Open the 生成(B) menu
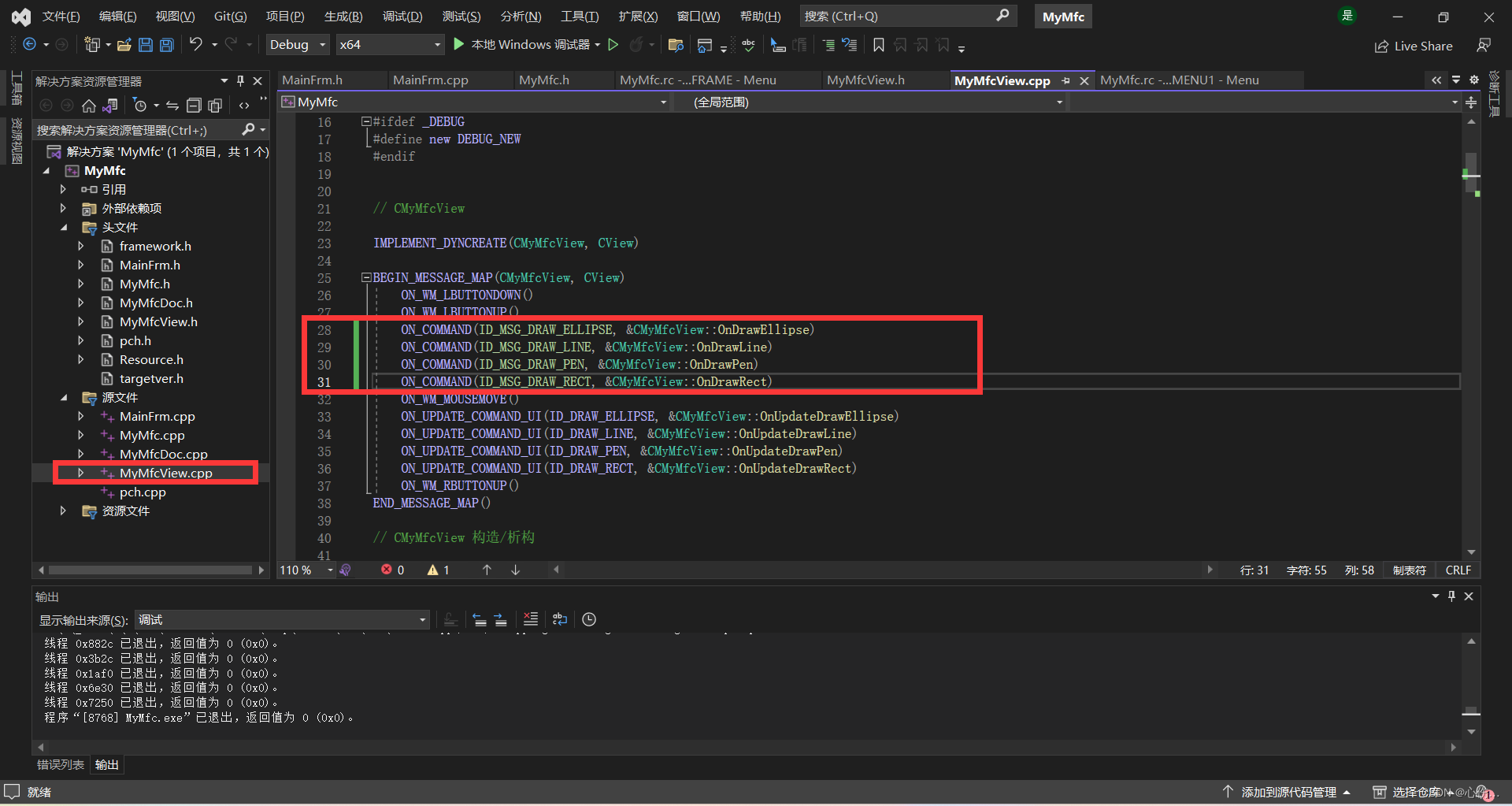Image resolution: width=1512 pixels, height=806 pixels. click(343, 16)
